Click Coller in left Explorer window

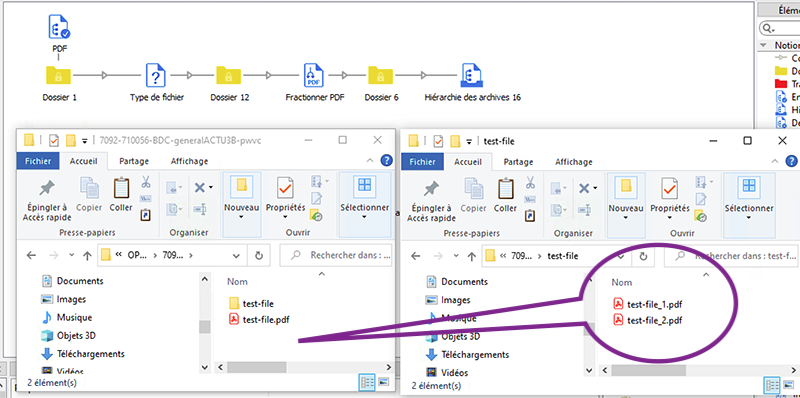[x=121, y=195]
